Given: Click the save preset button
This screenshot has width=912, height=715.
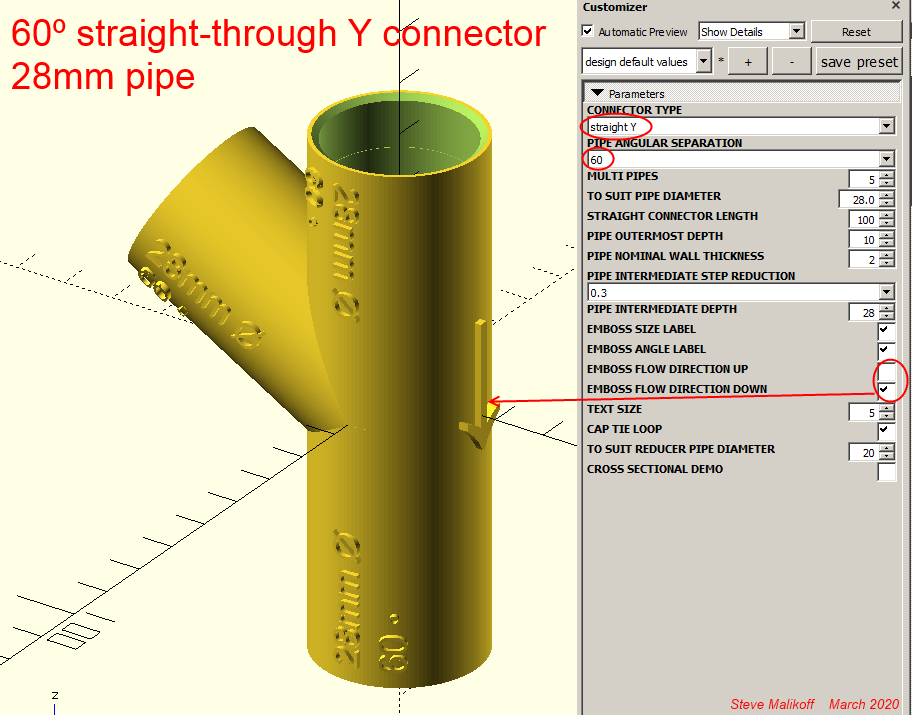Looking at the screenshot, I should click(x=858, y=61).
